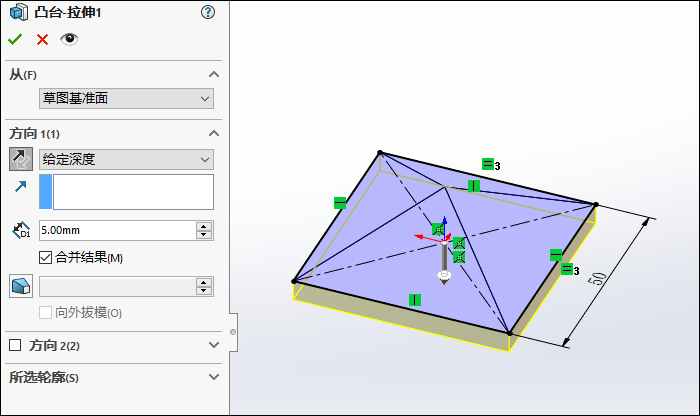The width and height of the screenshot is (700, 416).
Task: Expand the 方向 2(2) section
Action: coord(214,345)
